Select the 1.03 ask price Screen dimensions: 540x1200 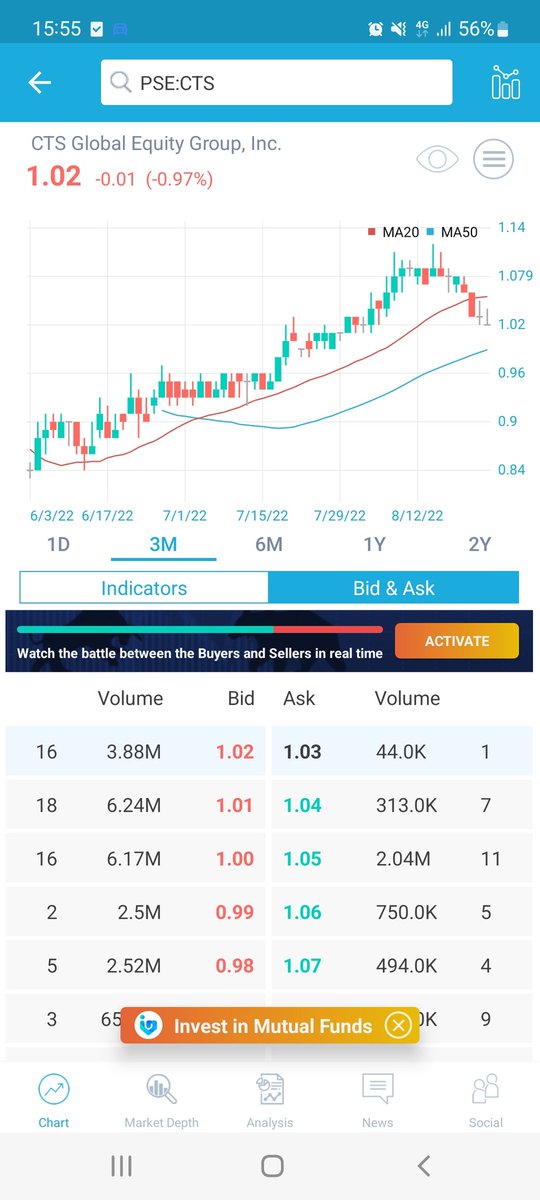click(x=302, y=751)
